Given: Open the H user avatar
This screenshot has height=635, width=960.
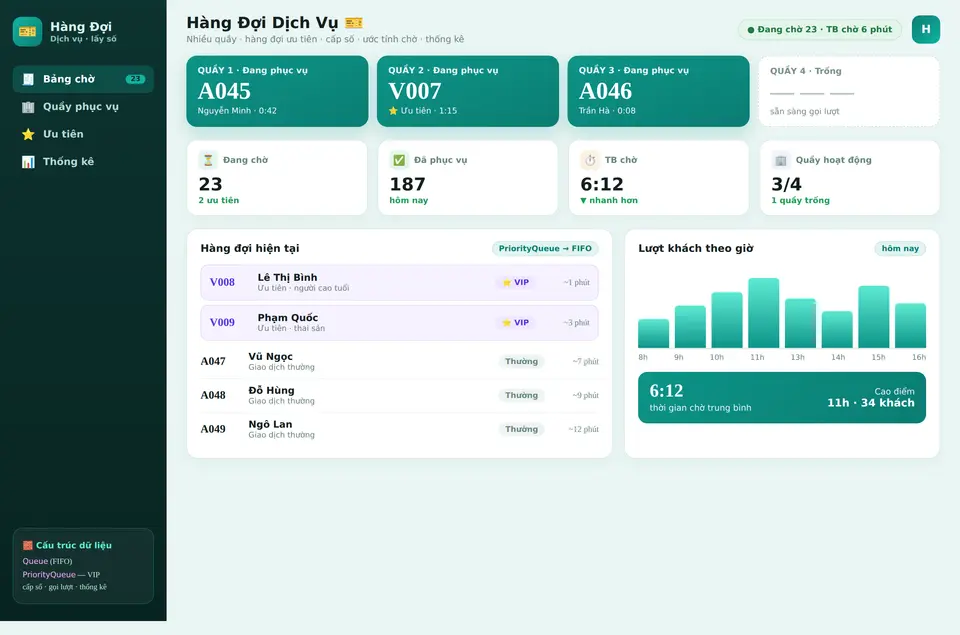Looking at the screenshot, I should tap(926, 29).
